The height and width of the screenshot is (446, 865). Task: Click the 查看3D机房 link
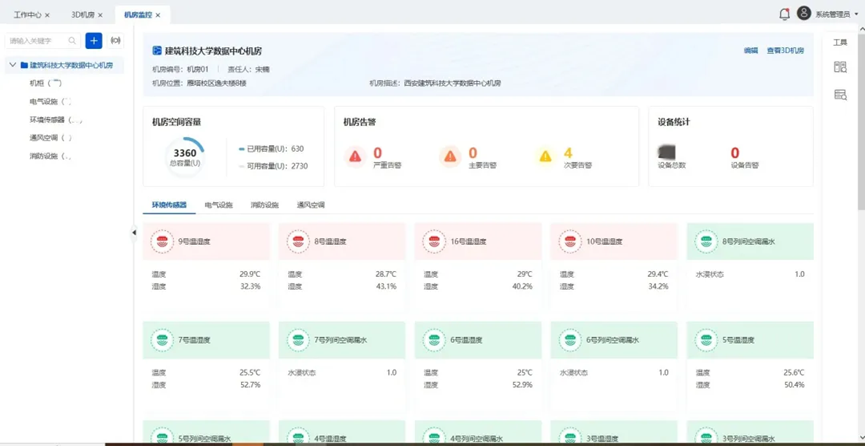[785, 50]
